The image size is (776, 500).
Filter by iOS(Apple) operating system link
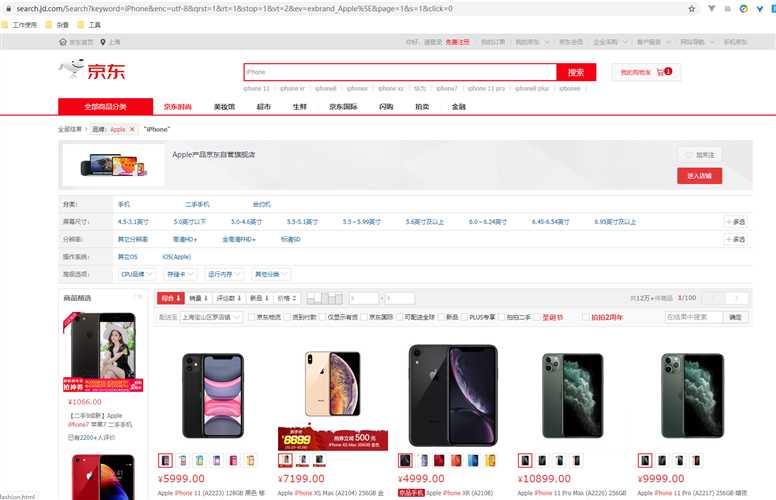(177, 257)
